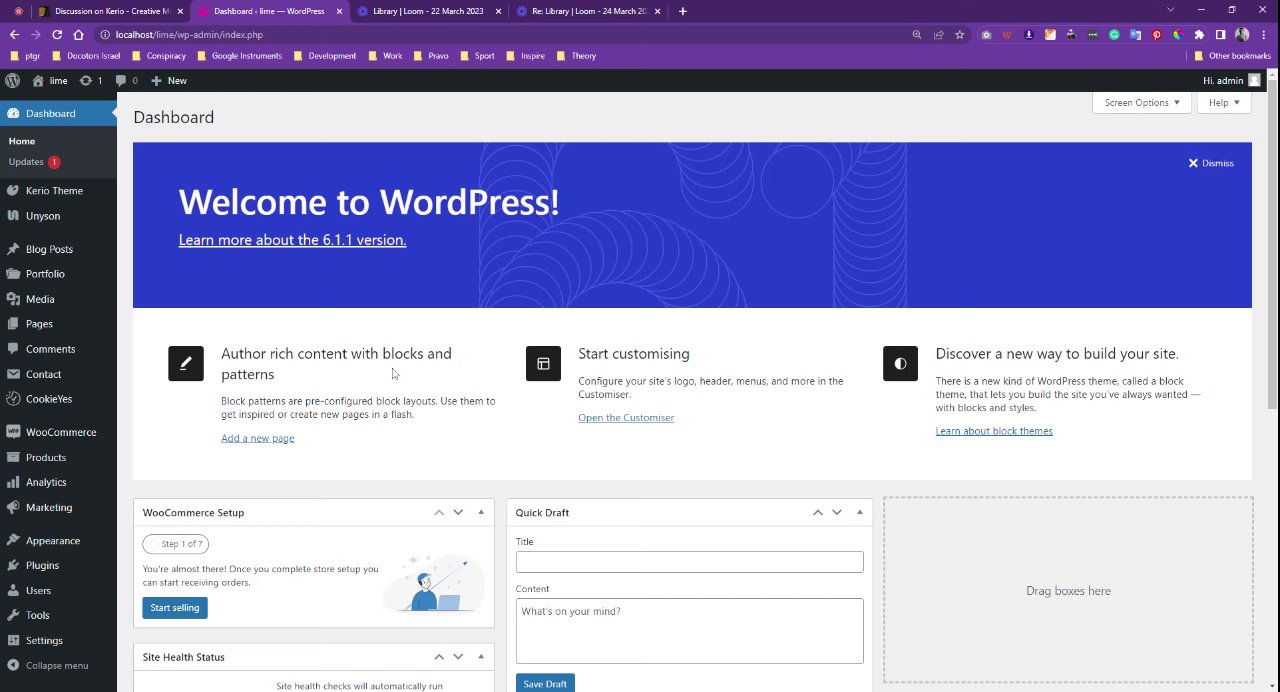Open Other bookmarks folder
Viewport: 1280px width, 692px height.
pyautogui.click(x=1232, y=56)
